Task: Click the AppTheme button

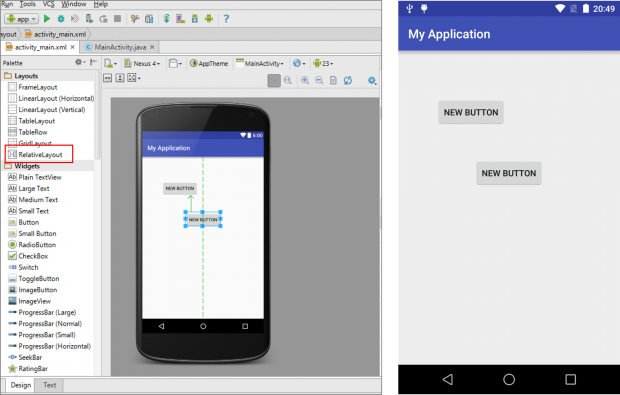Action: coord(209,63)
